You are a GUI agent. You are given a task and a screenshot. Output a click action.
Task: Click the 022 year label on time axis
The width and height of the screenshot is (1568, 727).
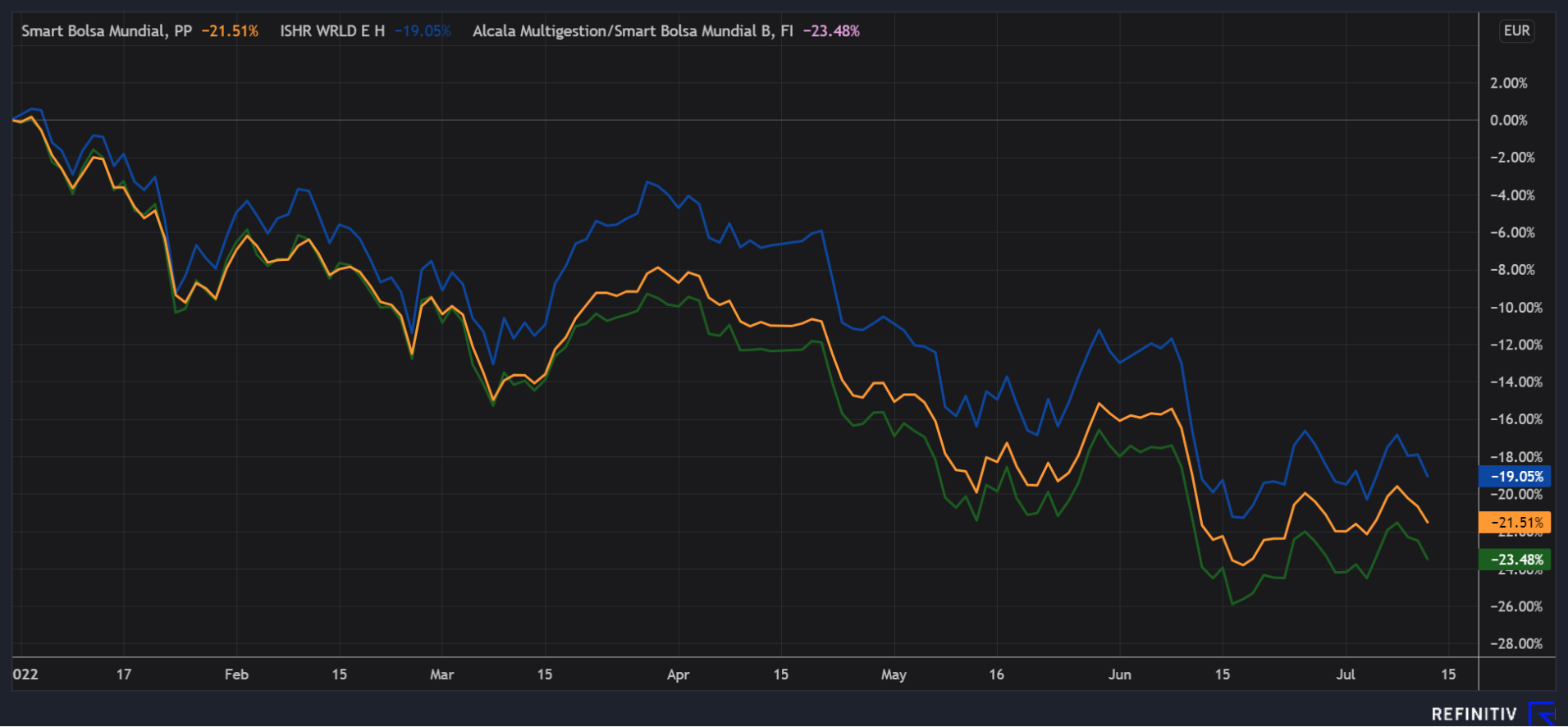25,674
